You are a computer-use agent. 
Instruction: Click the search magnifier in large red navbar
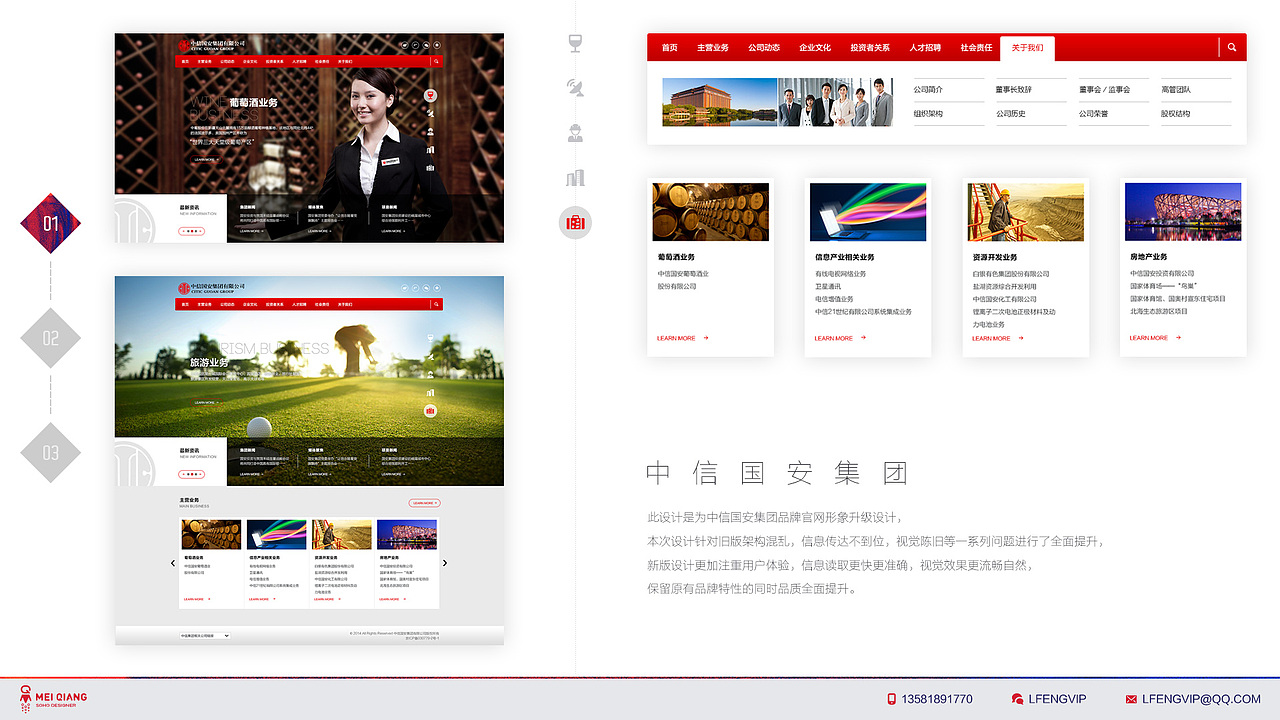click(1232, 47)
